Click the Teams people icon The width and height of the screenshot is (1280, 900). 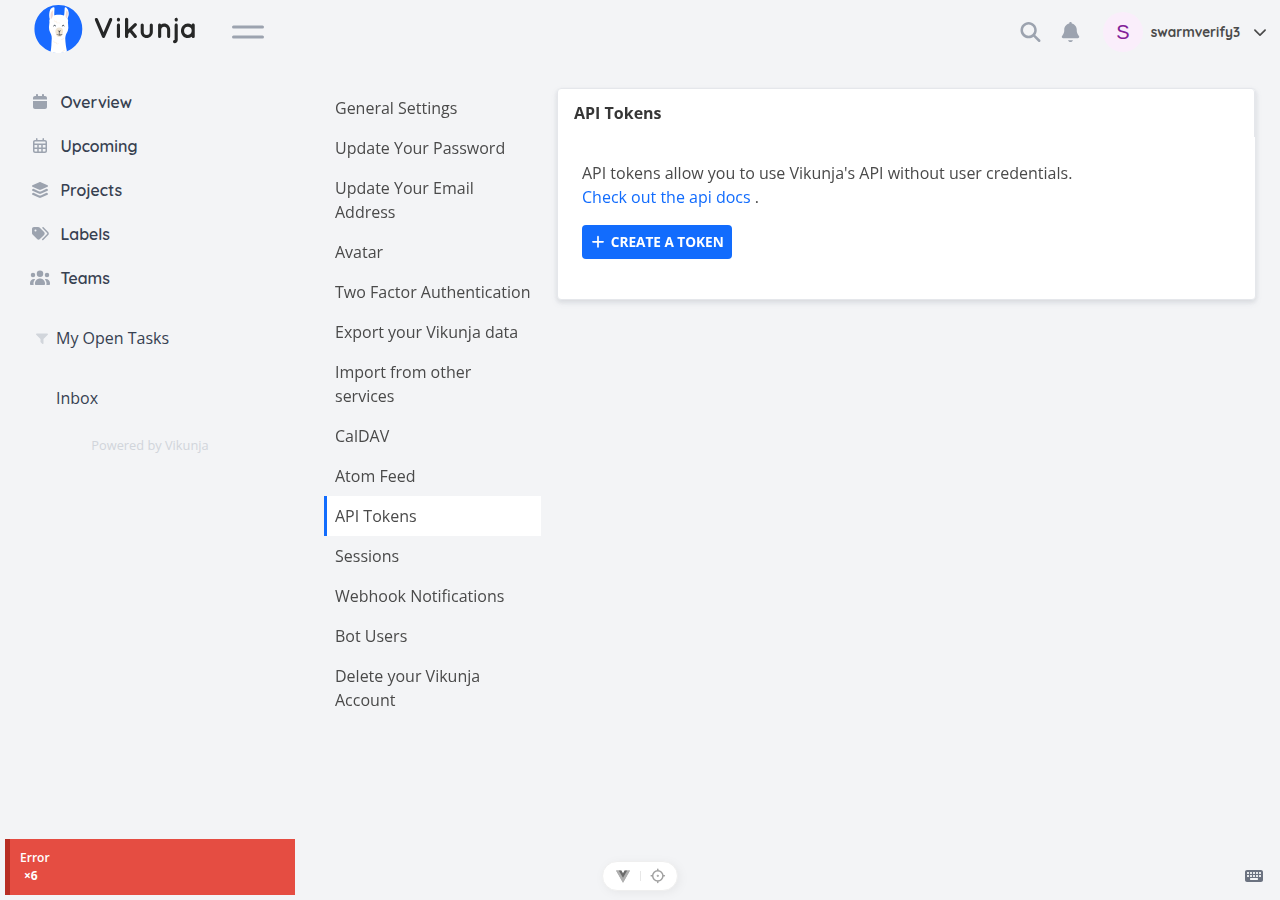click(x=40, y=278)
